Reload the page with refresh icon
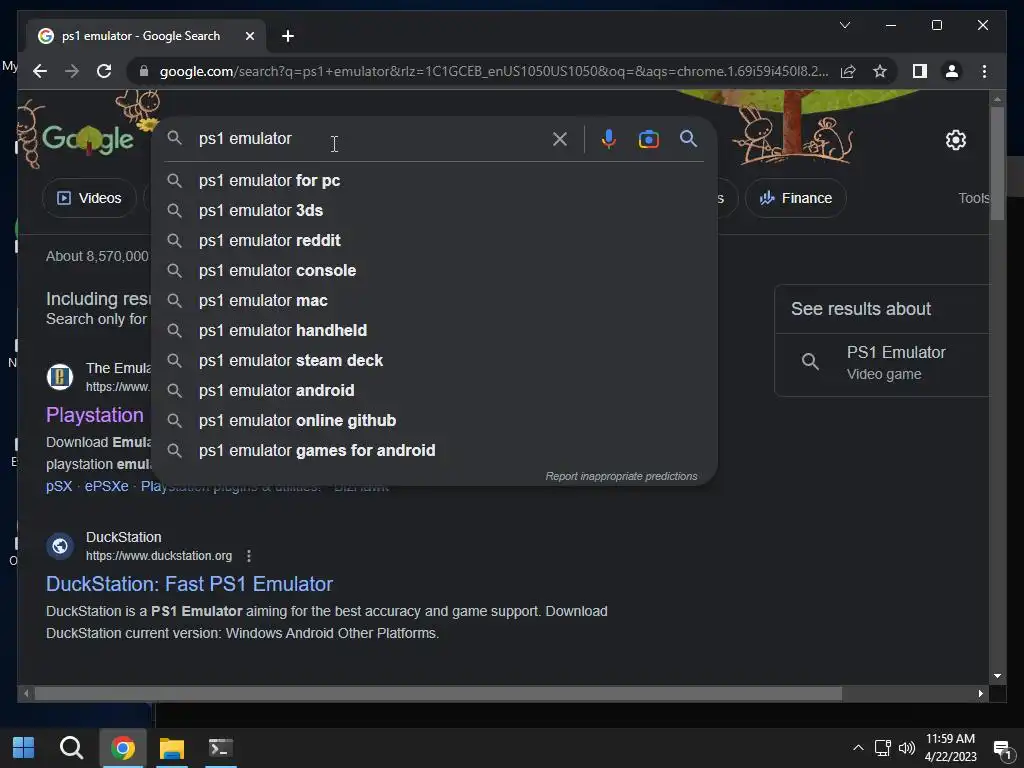Image resolution: width=1024 pixels, height=768 pixels. pos(104,71)
